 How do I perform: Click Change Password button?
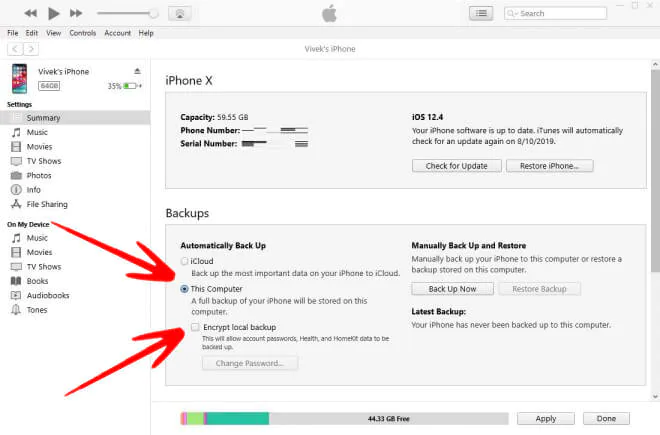pos(250,363)
